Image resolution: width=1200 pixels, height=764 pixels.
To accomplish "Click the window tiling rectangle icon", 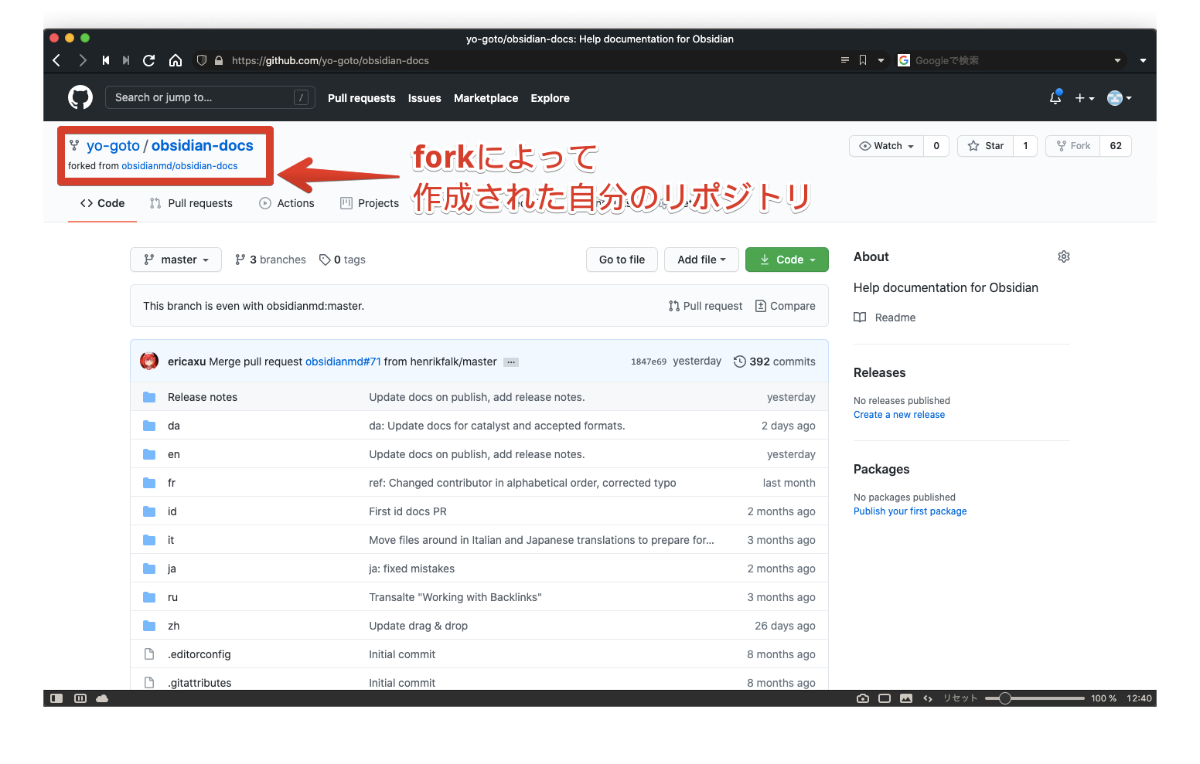I will pyautogui.click(x=885, y=698).
